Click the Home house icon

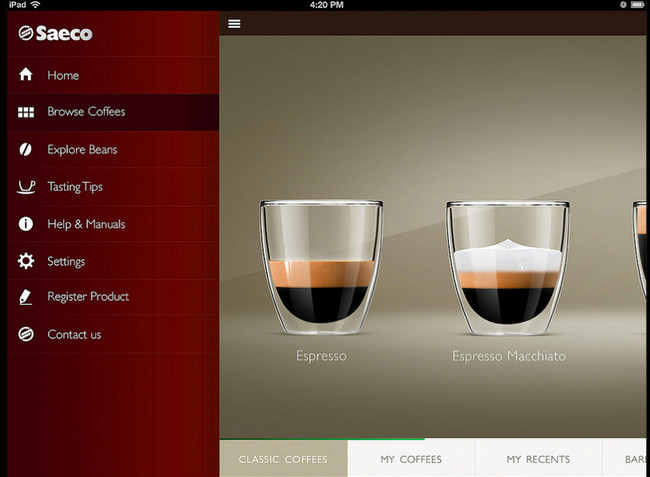click(26, 74)
